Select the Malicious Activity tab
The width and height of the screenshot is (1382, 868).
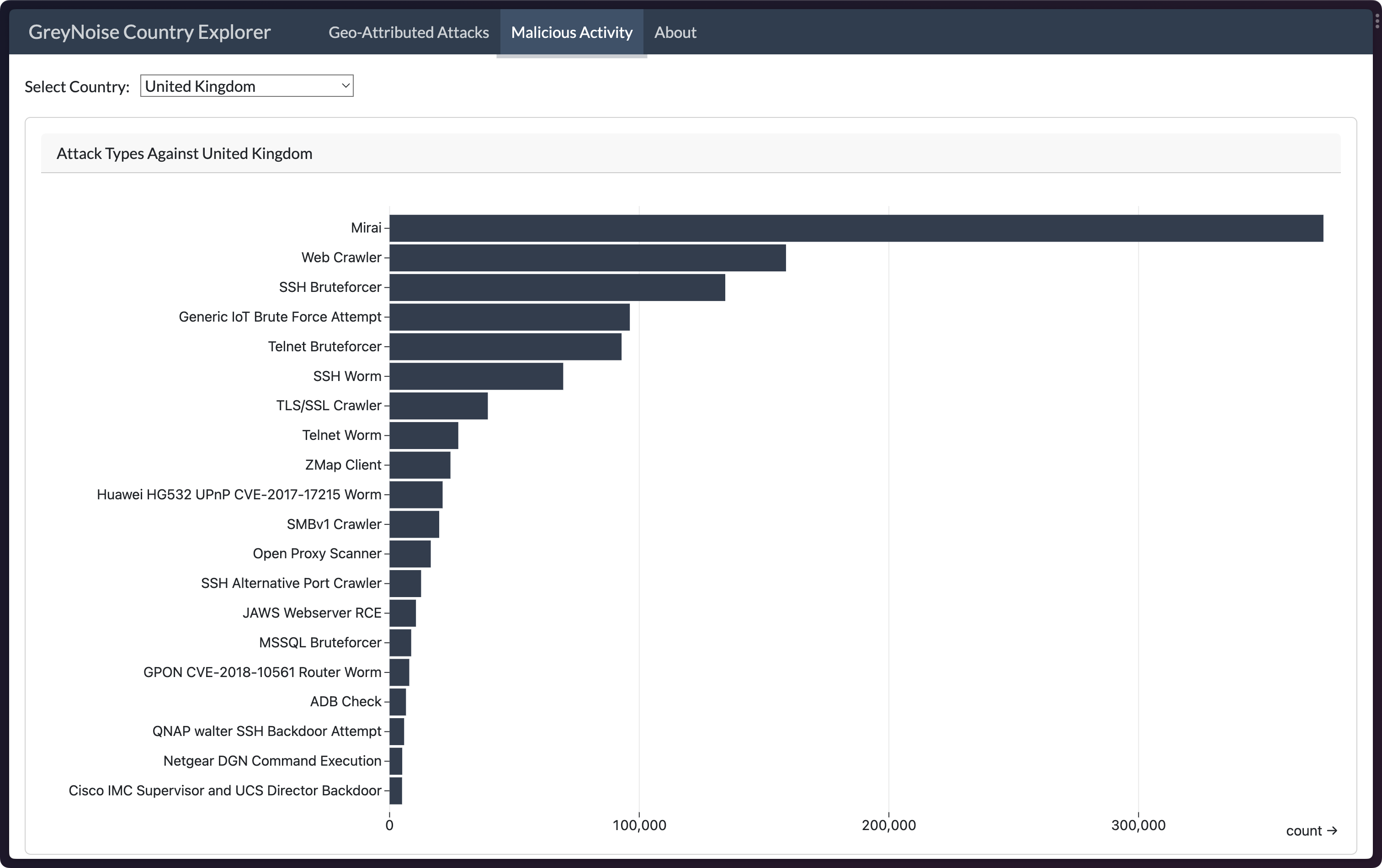click(571, 33)
